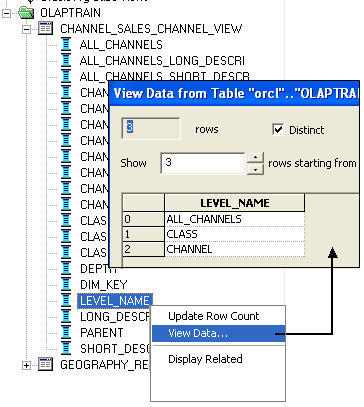Select the OLAPTRAIN tree item

pos(70,13)
